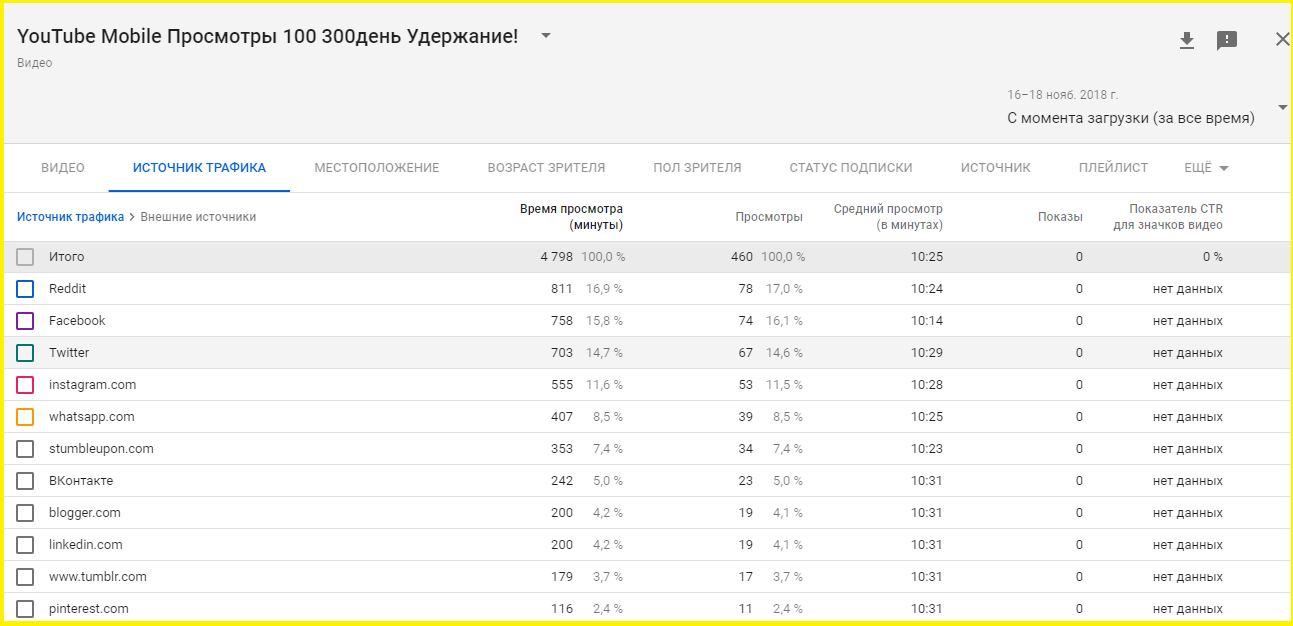Click the Источник трафика breadcrumb link

(70, 217)
